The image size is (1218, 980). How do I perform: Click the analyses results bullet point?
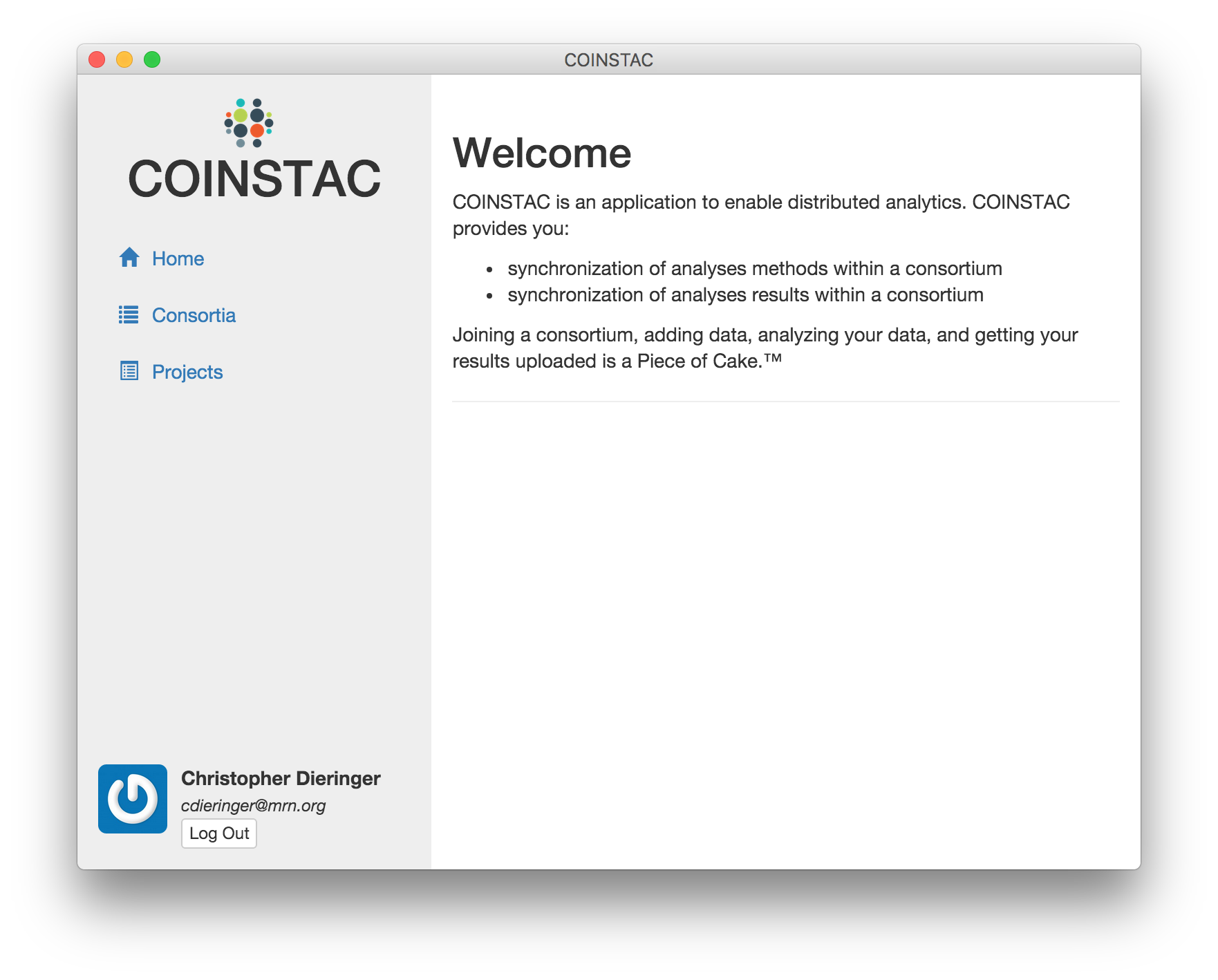pyautogui.click(x=745, y=294)
